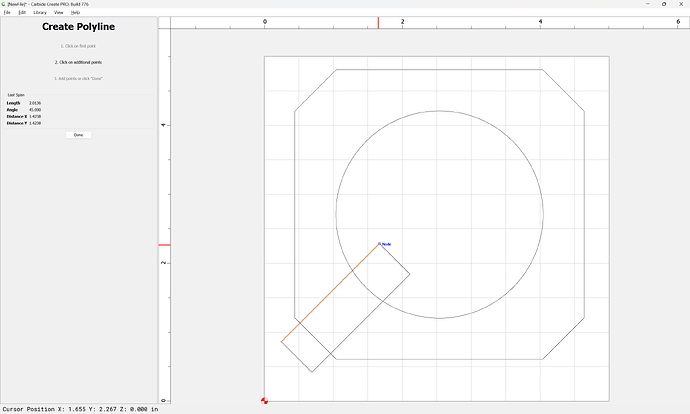Open the Edit menu
Viewport: 690px width, 414px height.
(x=22, y=12)
